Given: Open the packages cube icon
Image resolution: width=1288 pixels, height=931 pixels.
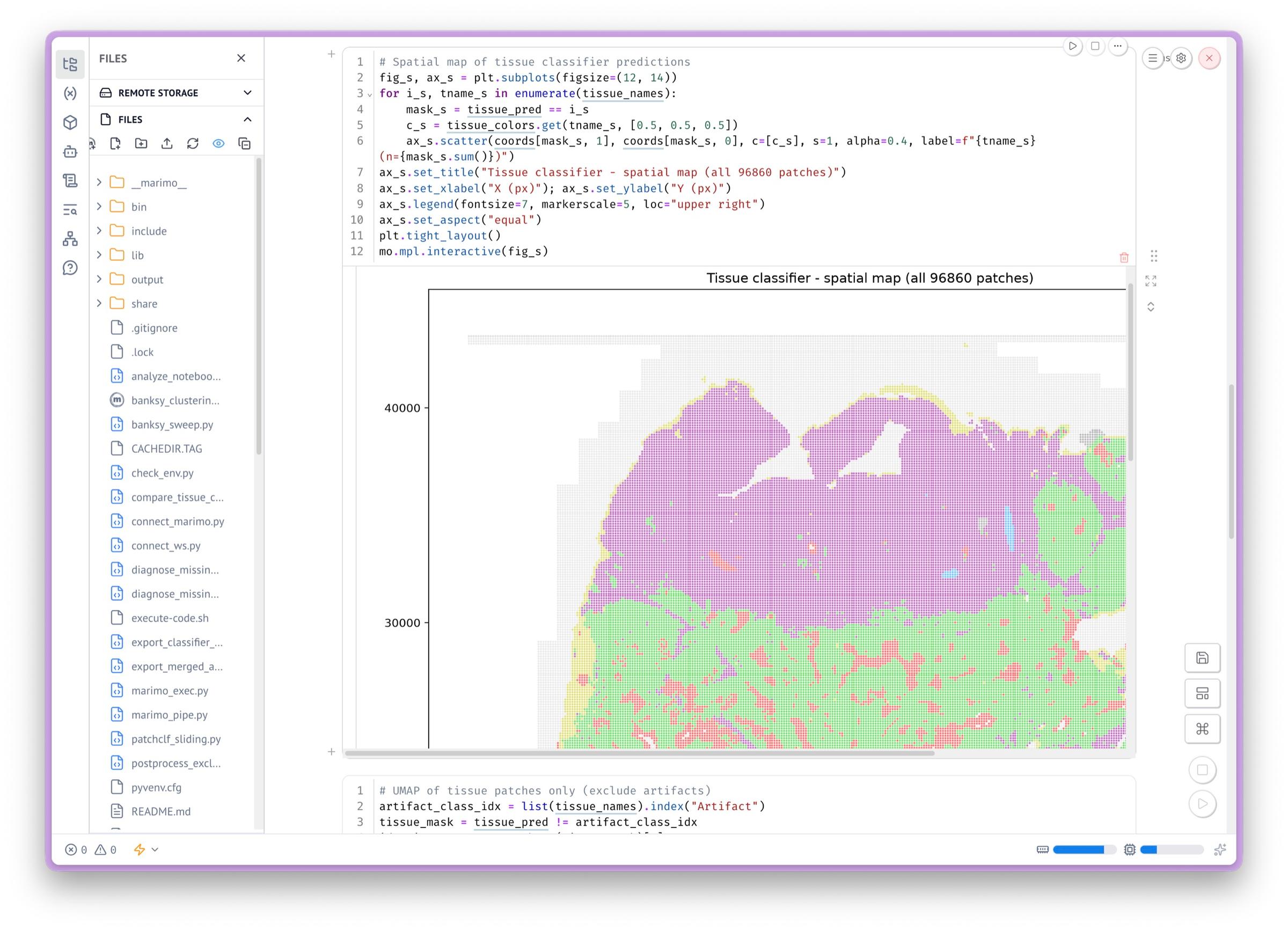Looking at the screenshot, I should coord(70,122).
